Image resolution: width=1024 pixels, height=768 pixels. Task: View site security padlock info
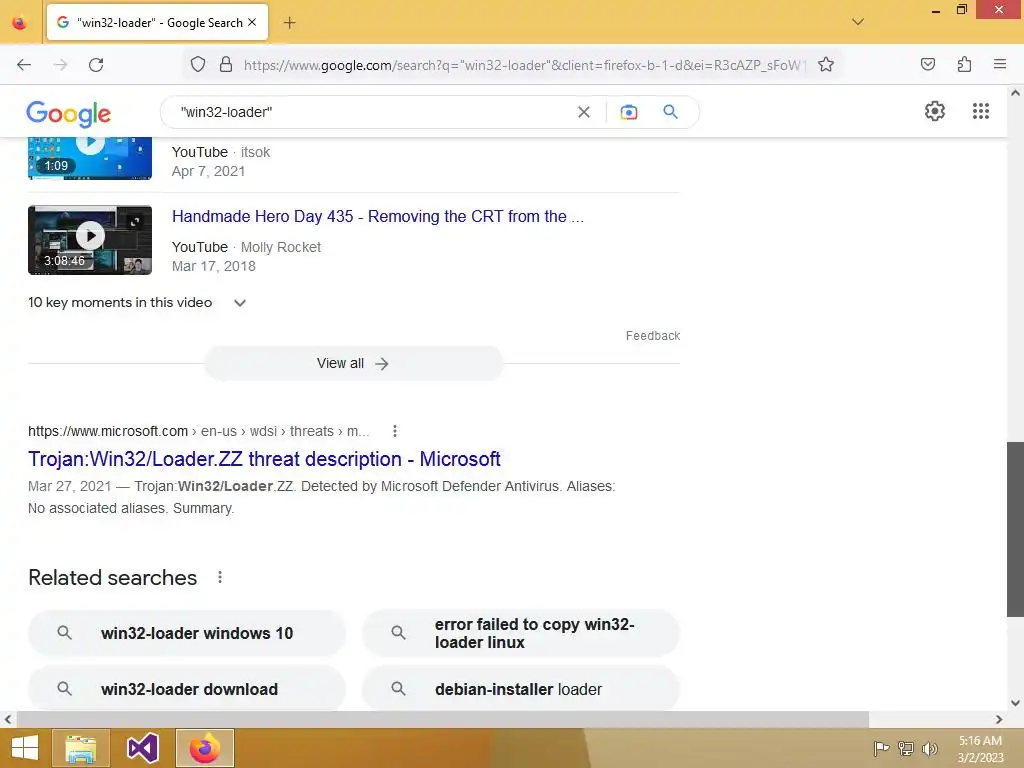tap(225, 64)
